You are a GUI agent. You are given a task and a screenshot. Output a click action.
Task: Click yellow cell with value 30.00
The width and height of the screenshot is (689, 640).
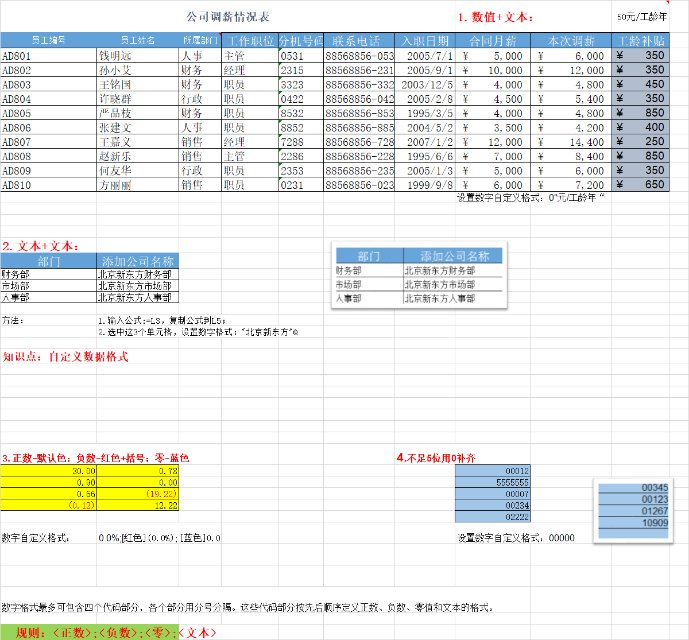(48, 471)
